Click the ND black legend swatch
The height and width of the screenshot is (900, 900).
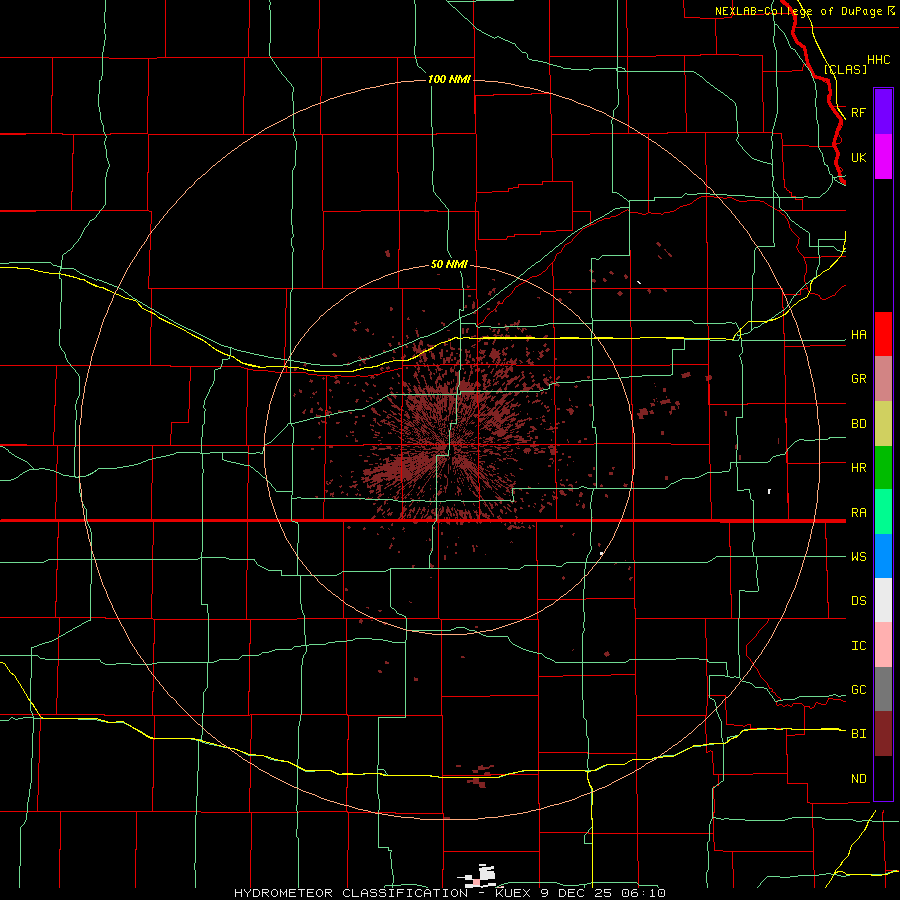click(x=883, y=778)
